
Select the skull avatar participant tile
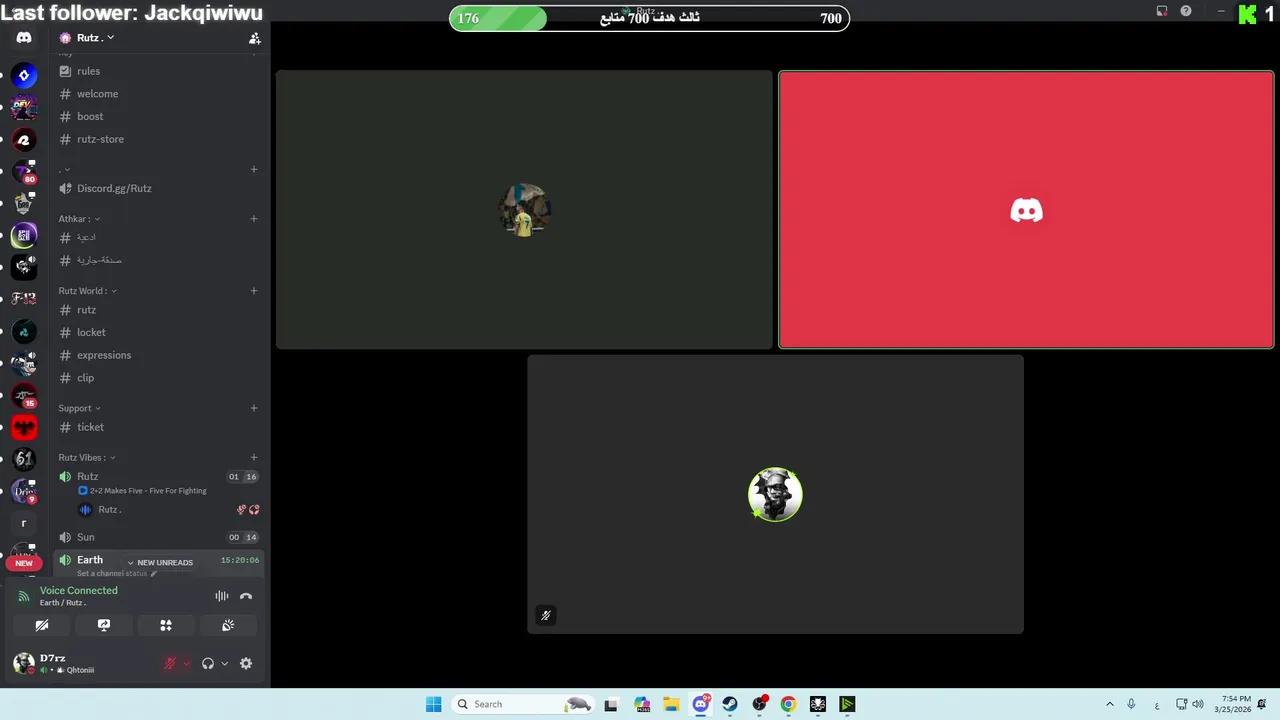click(x=775, y=494)
